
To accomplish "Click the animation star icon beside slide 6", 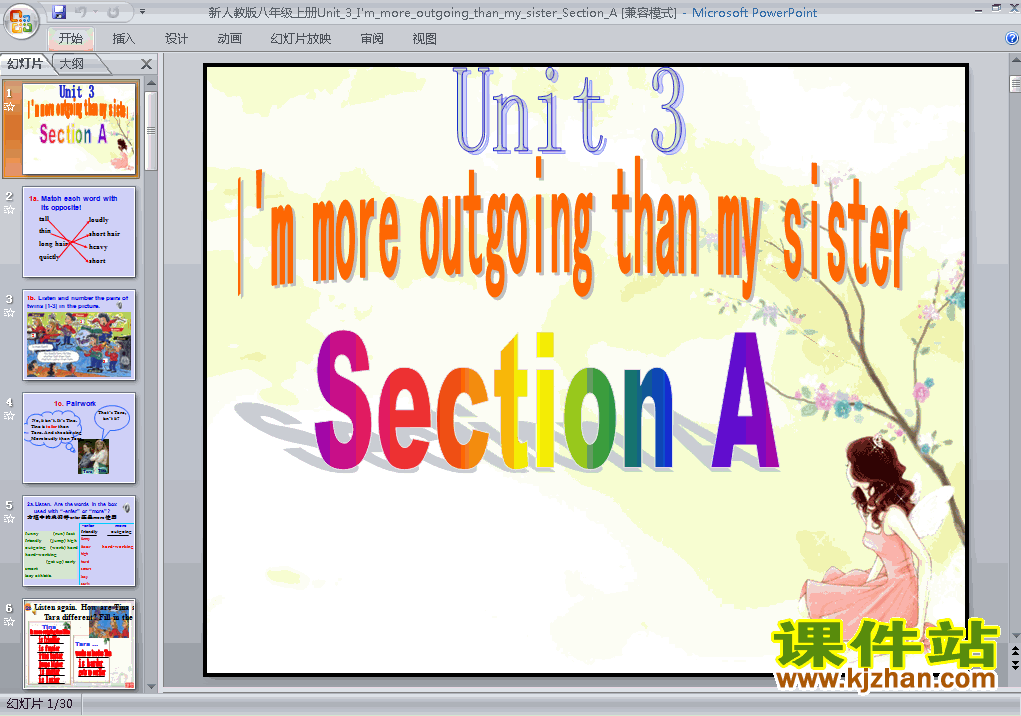I will 9,622.
